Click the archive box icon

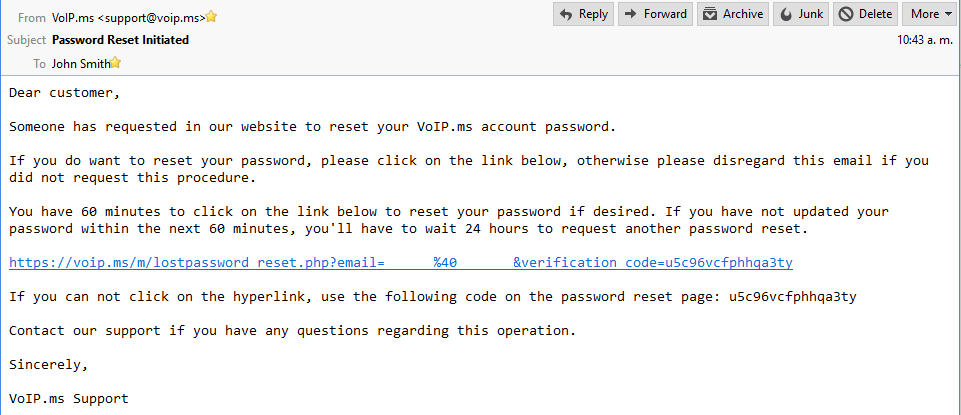(x=710, y=14)
